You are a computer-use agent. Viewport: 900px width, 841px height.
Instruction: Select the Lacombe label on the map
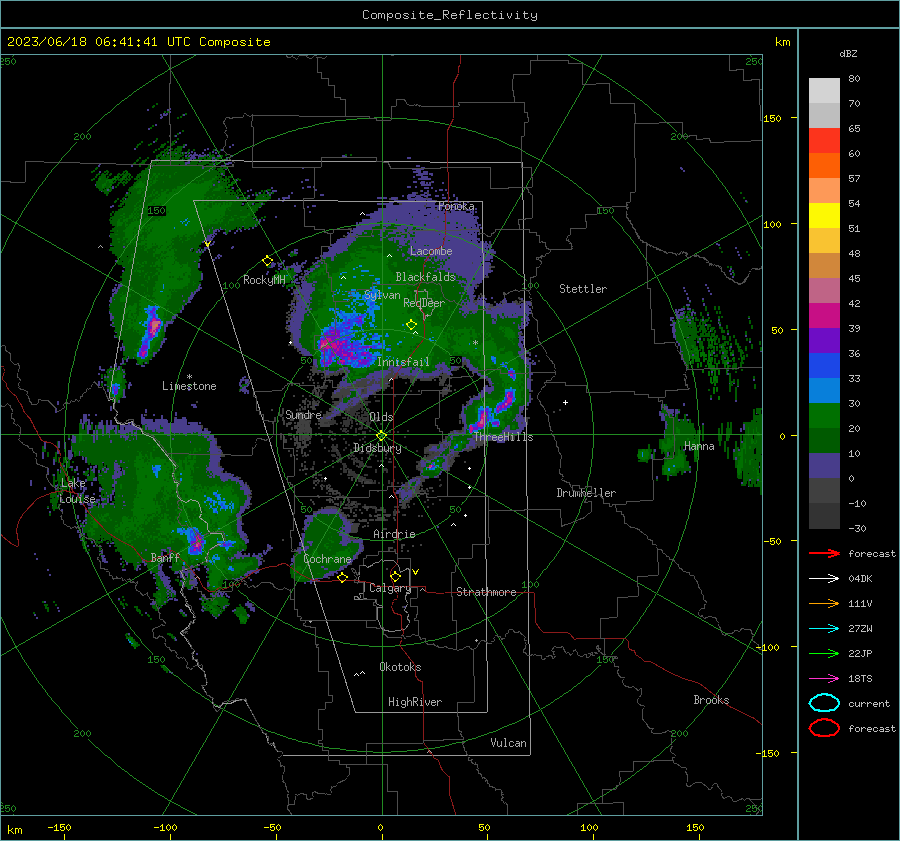click(x=431, y=251)
